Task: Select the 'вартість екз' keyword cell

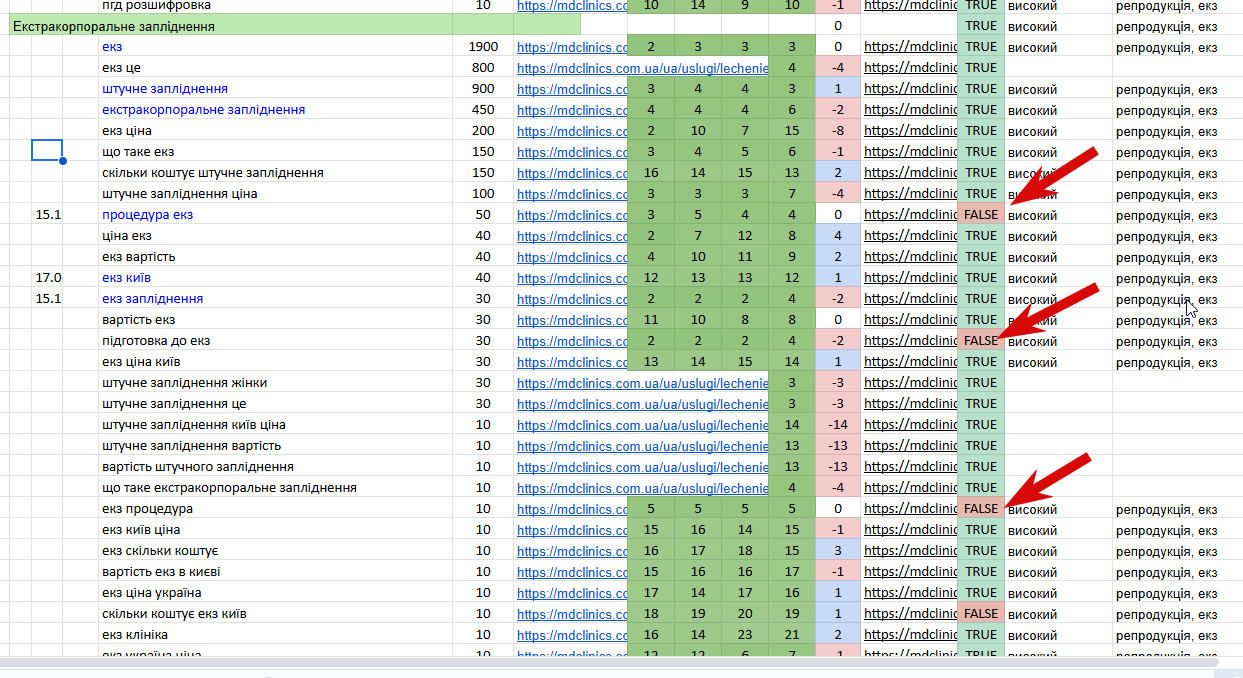Action: click(277, 320)
